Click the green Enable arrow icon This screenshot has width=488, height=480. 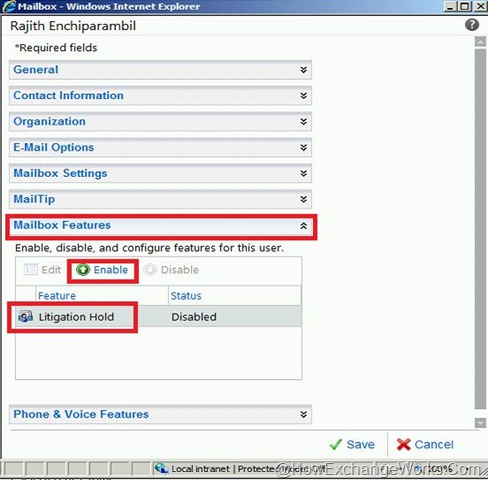coord(83,270)
